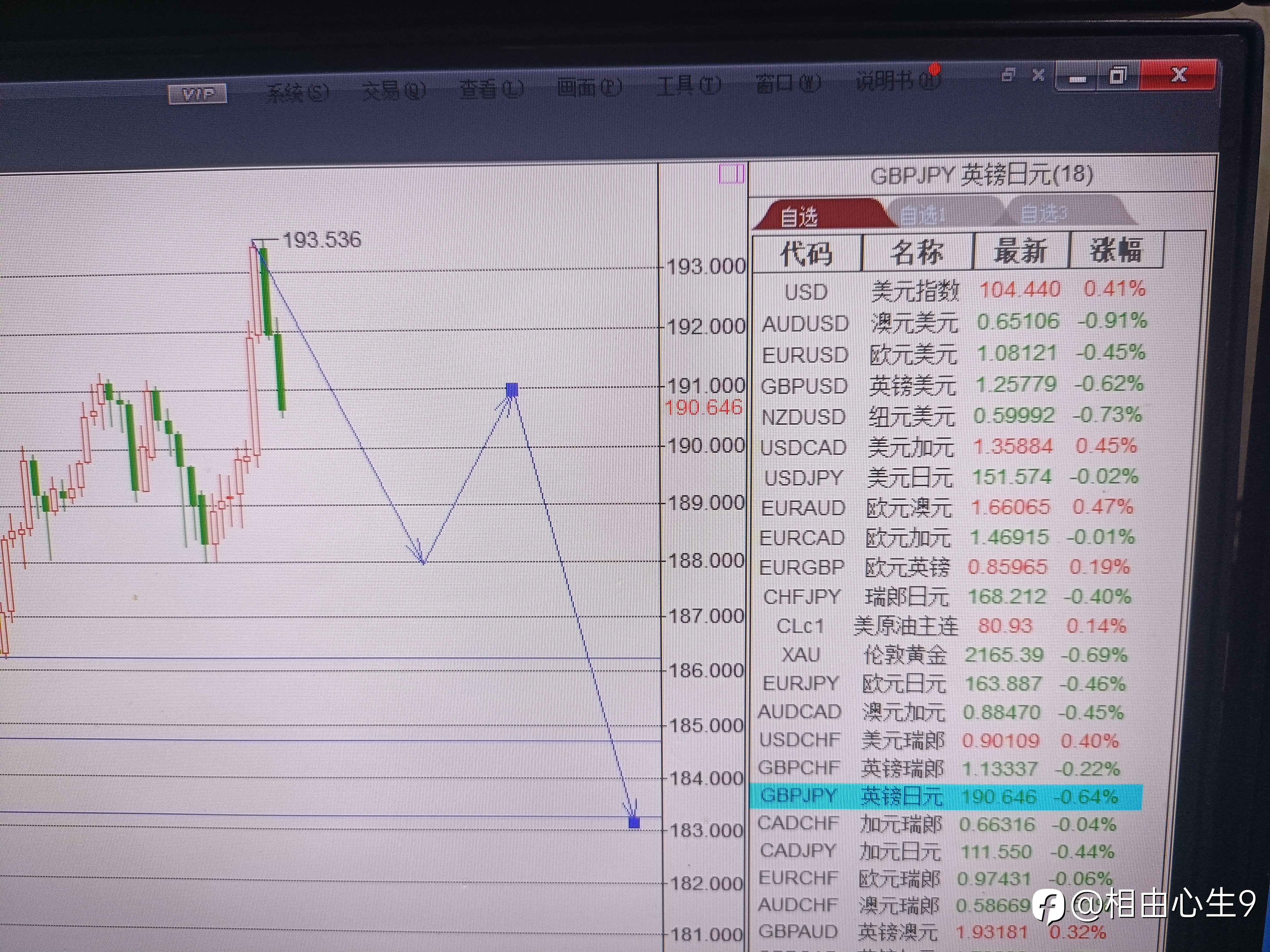The image size is (1270, 952).
Task: Click the restore-down window button
Action: pyautogui.click(x=1118, y=75)
